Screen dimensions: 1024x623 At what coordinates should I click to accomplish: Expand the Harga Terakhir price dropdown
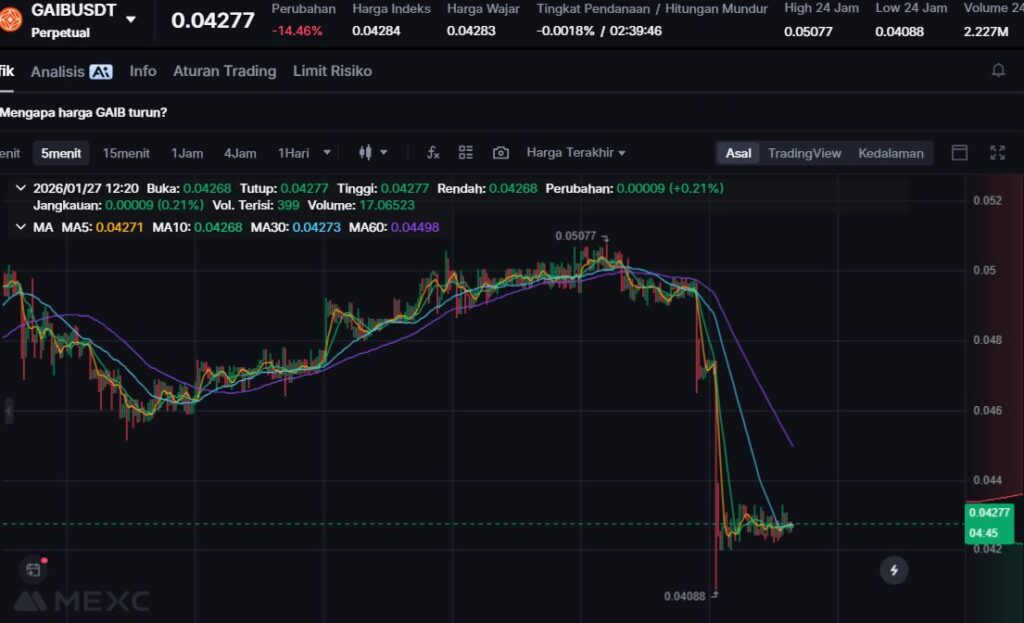[x=576, y=153]
